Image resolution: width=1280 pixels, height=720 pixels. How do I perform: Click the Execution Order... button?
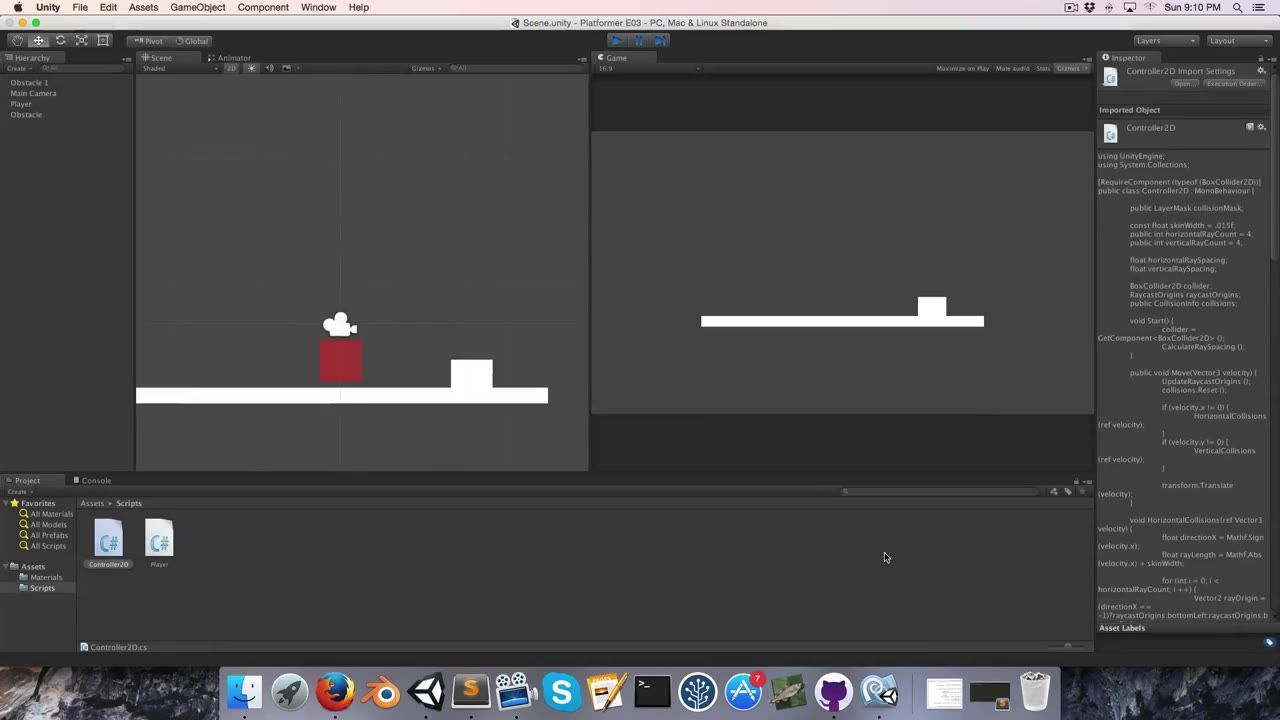1232,84
